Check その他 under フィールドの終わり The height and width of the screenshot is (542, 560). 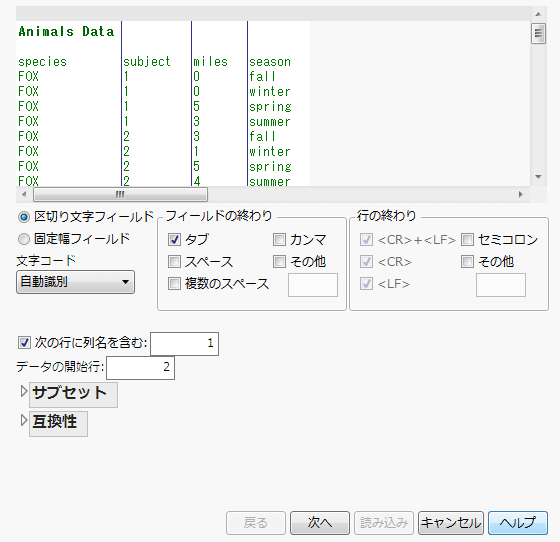pyautogui.click(x=279, y=261)
